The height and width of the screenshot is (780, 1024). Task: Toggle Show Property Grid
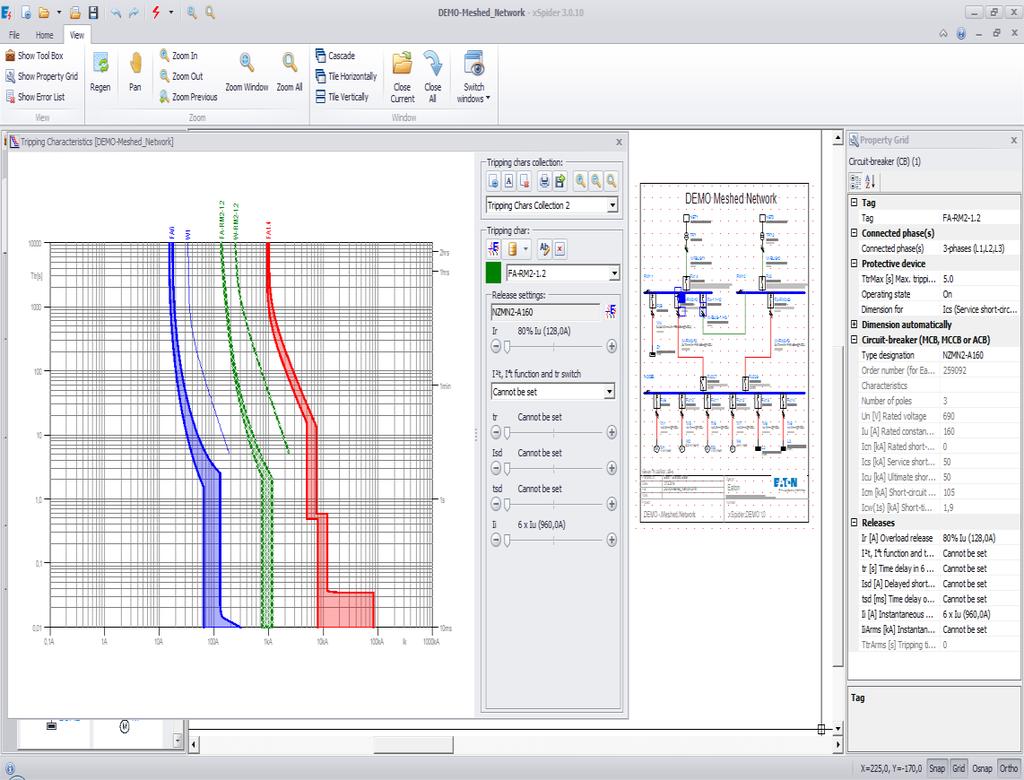42,76
